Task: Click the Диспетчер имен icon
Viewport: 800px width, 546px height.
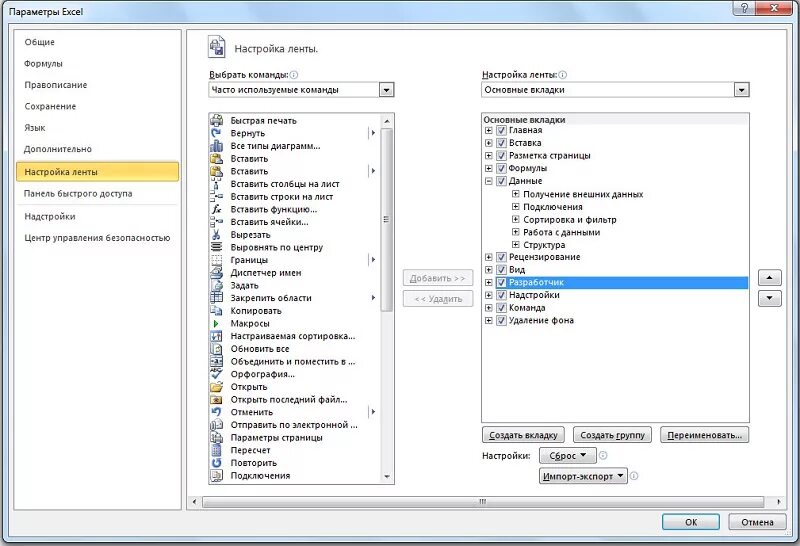Action: click(x=216, y=272)
